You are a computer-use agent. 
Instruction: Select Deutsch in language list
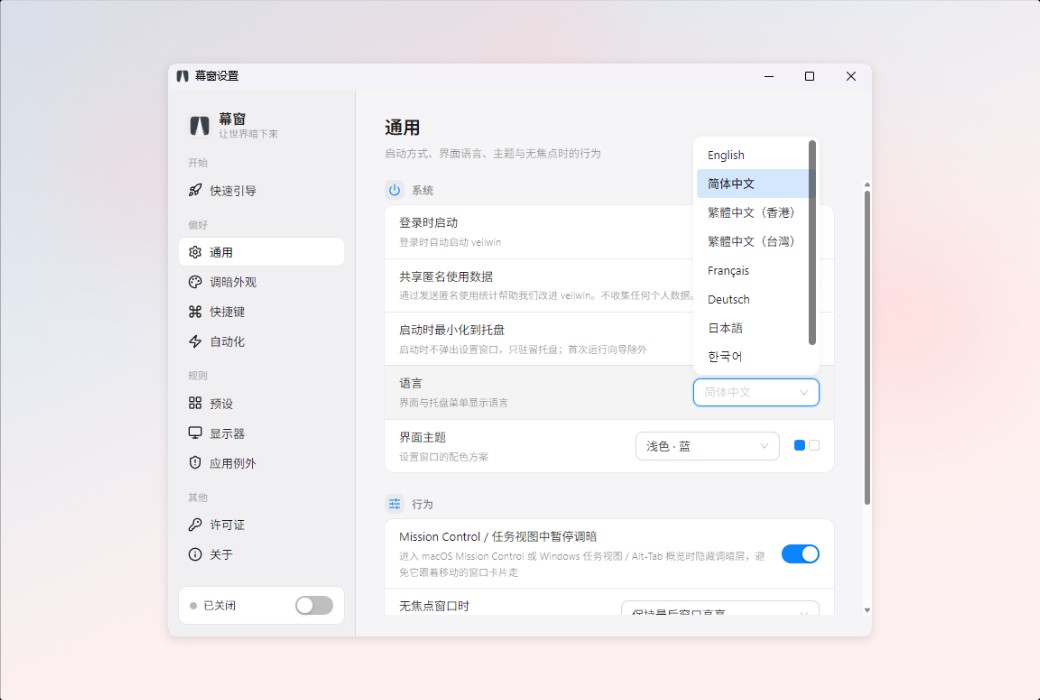tap(753, 299)
